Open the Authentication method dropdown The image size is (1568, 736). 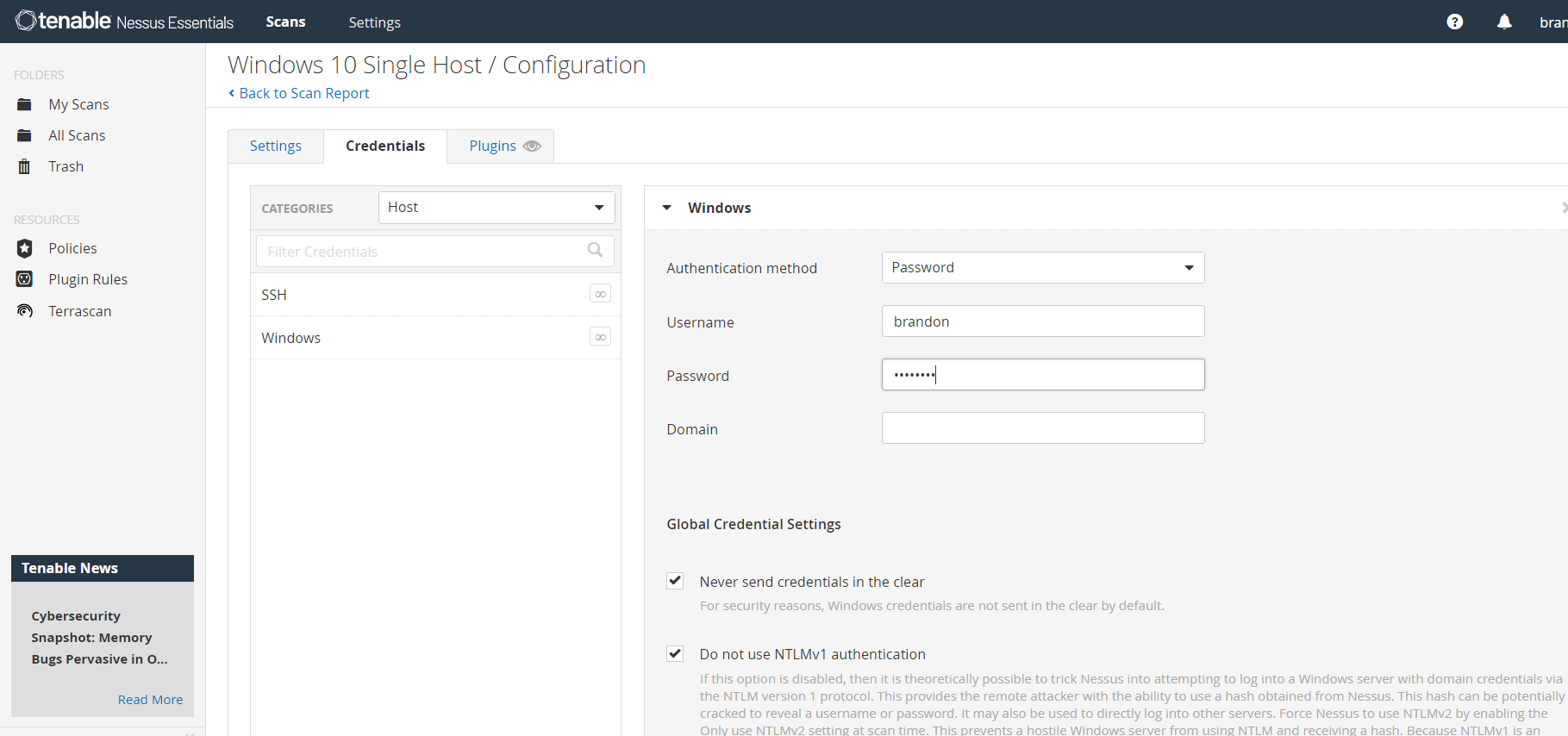1042,268
